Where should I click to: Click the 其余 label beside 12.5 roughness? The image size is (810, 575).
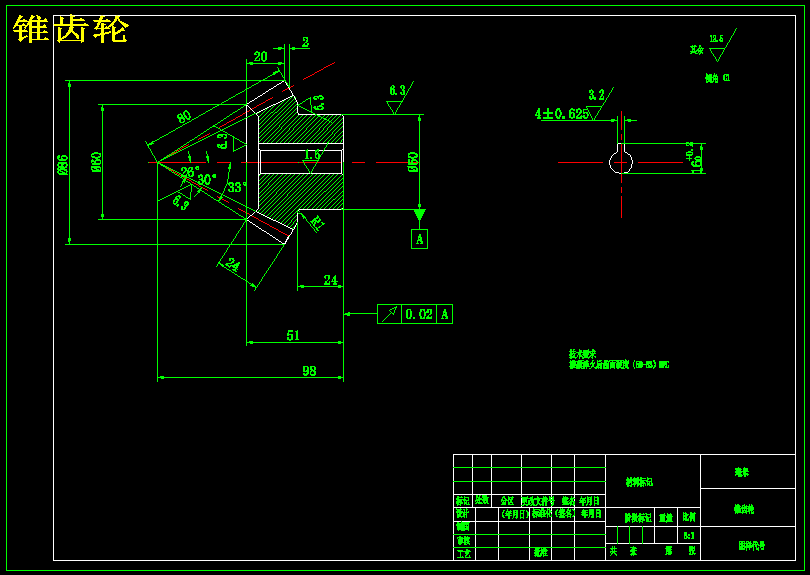coord(697,50)
